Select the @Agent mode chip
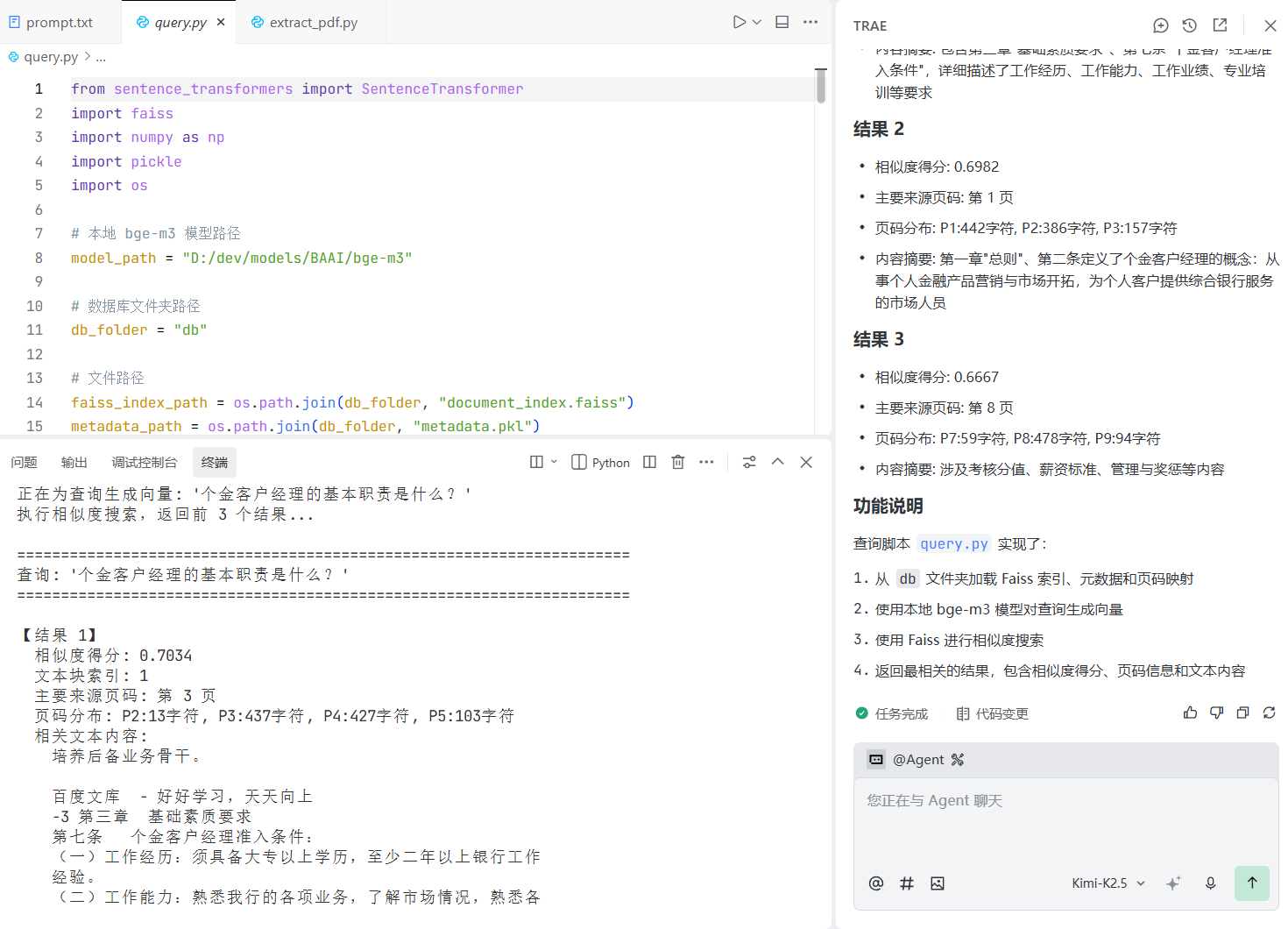 (x=906, y=760)
